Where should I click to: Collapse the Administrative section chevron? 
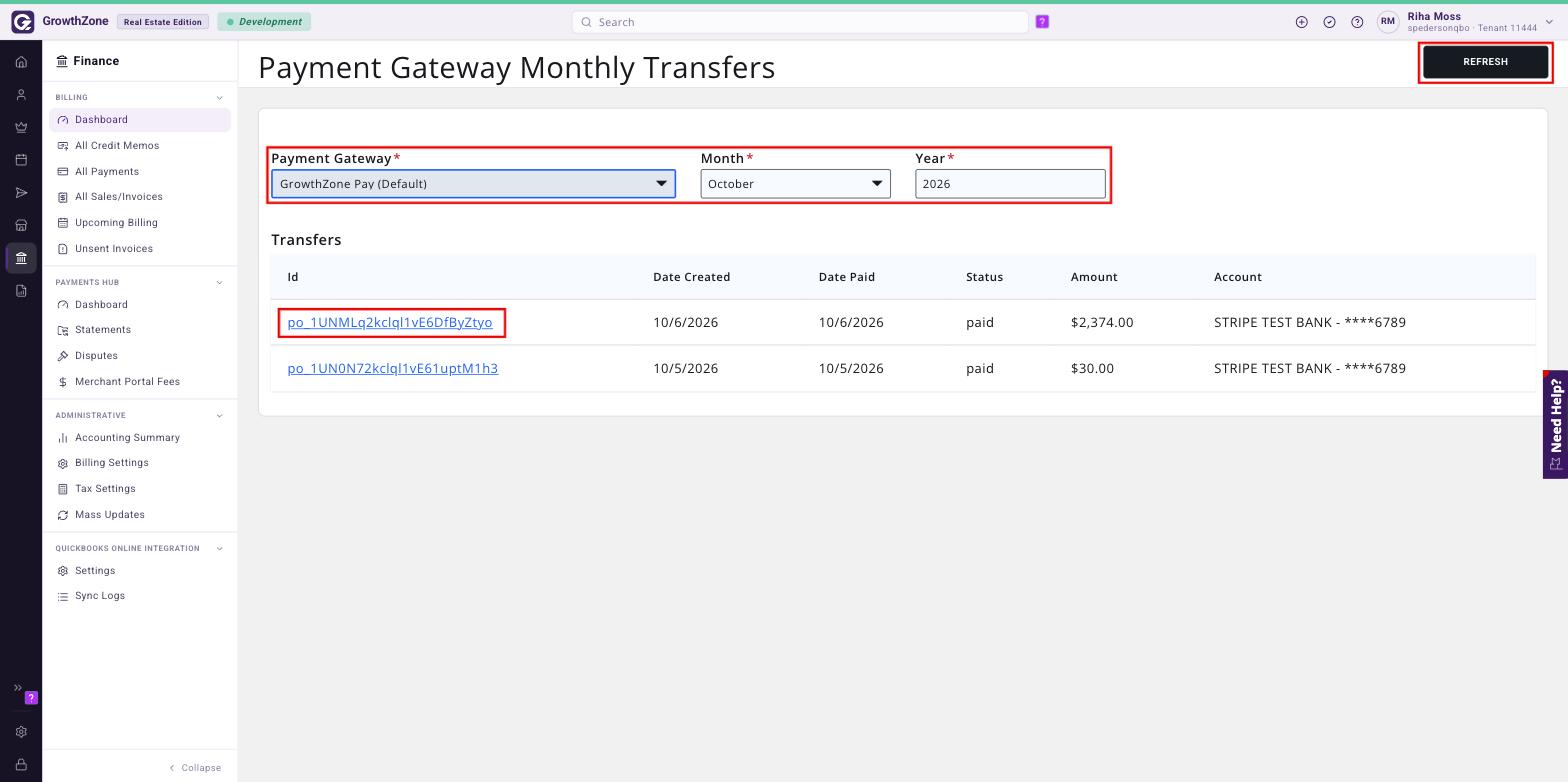coord(220,416)
